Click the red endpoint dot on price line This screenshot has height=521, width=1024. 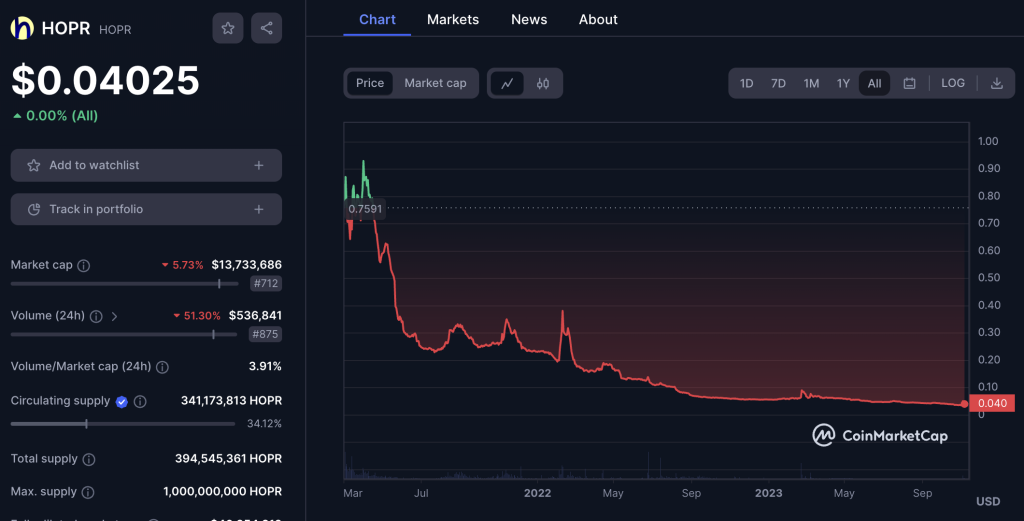click(x=965, y=404)
